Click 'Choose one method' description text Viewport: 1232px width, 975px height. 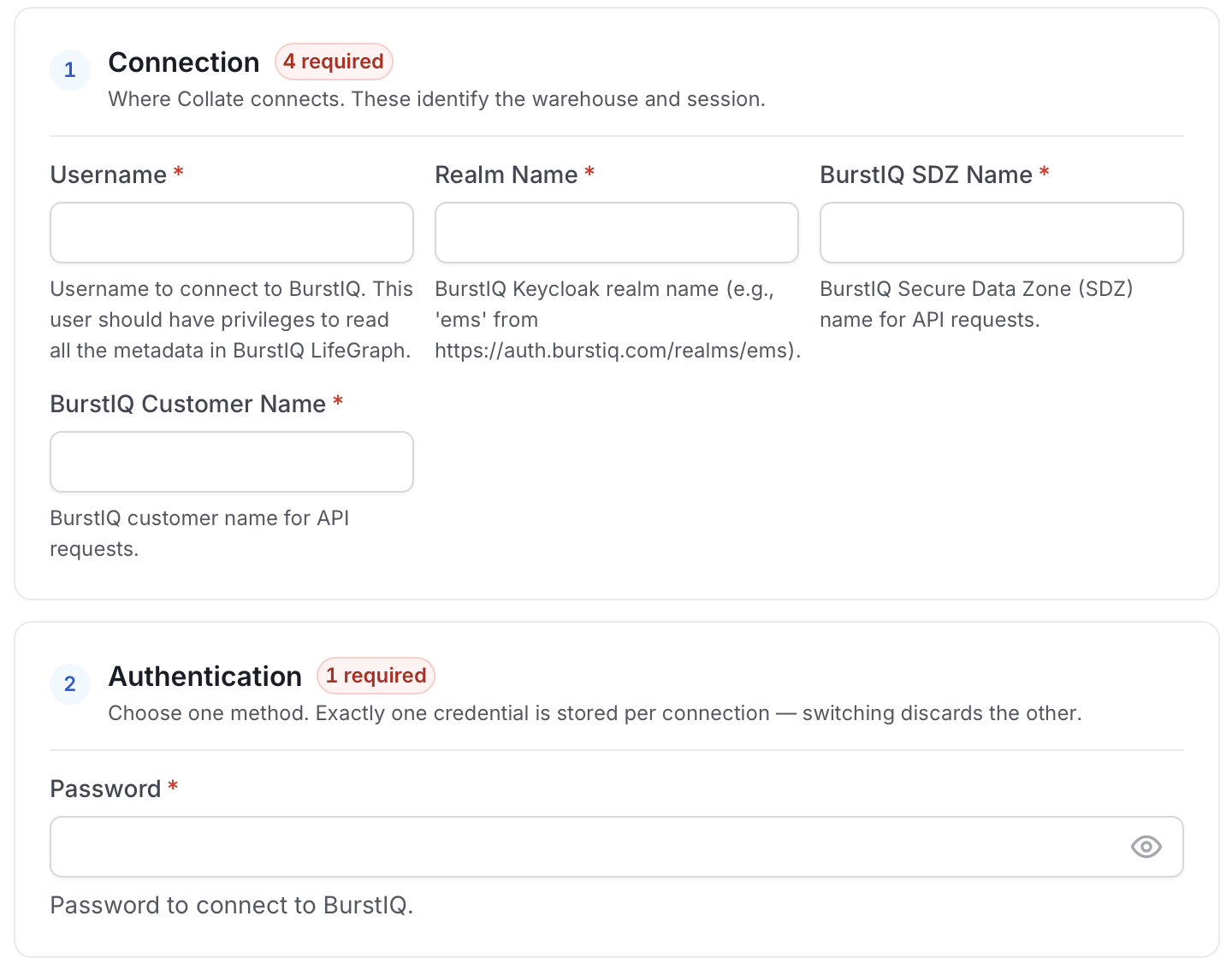point(595,713)
